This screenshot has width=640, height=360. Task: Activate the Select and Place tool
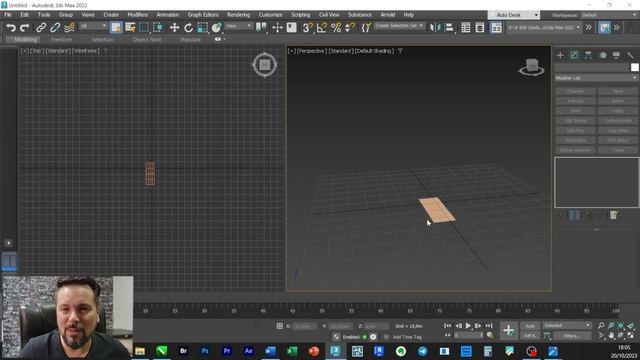coord(216,28)
